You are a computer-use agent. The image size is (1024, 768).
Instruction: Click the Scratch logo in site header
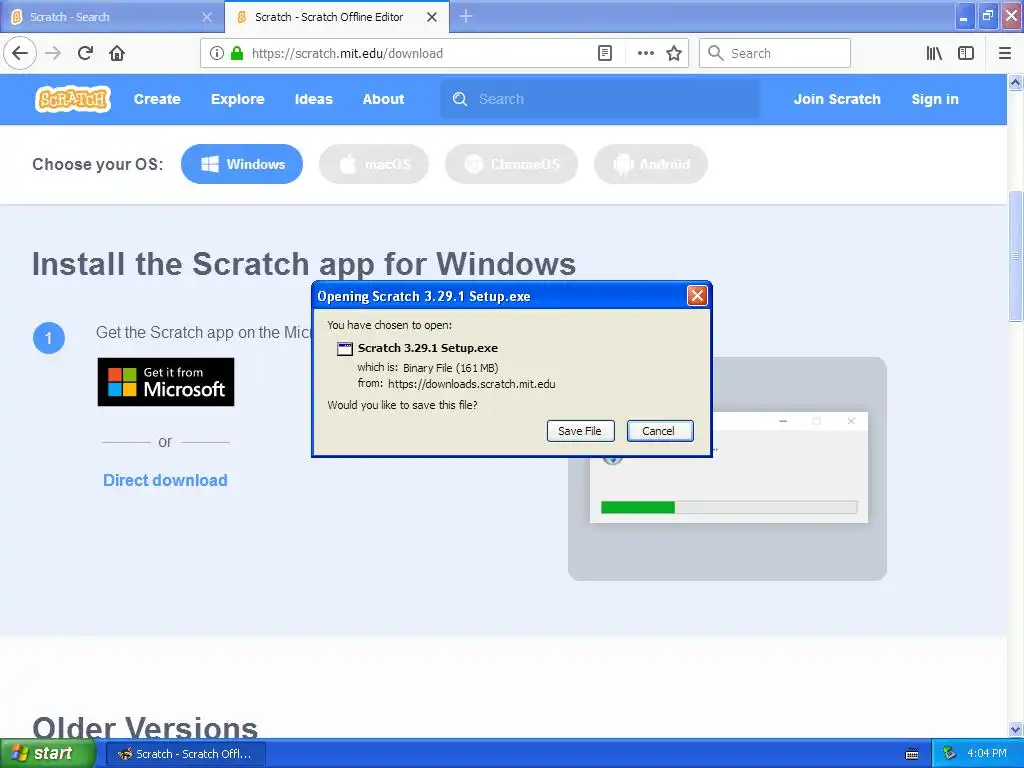click(72, 99)
